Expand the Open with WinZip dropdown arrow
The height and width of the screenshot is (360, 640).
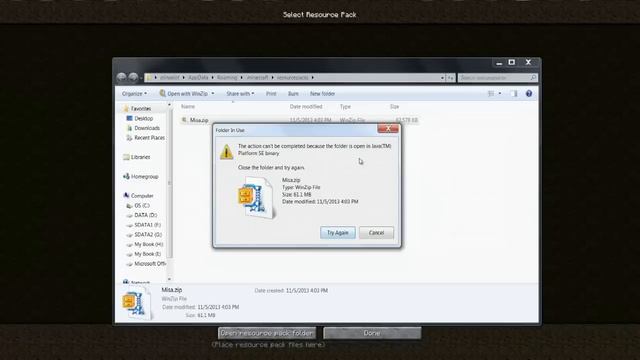(x=213, y=93)
